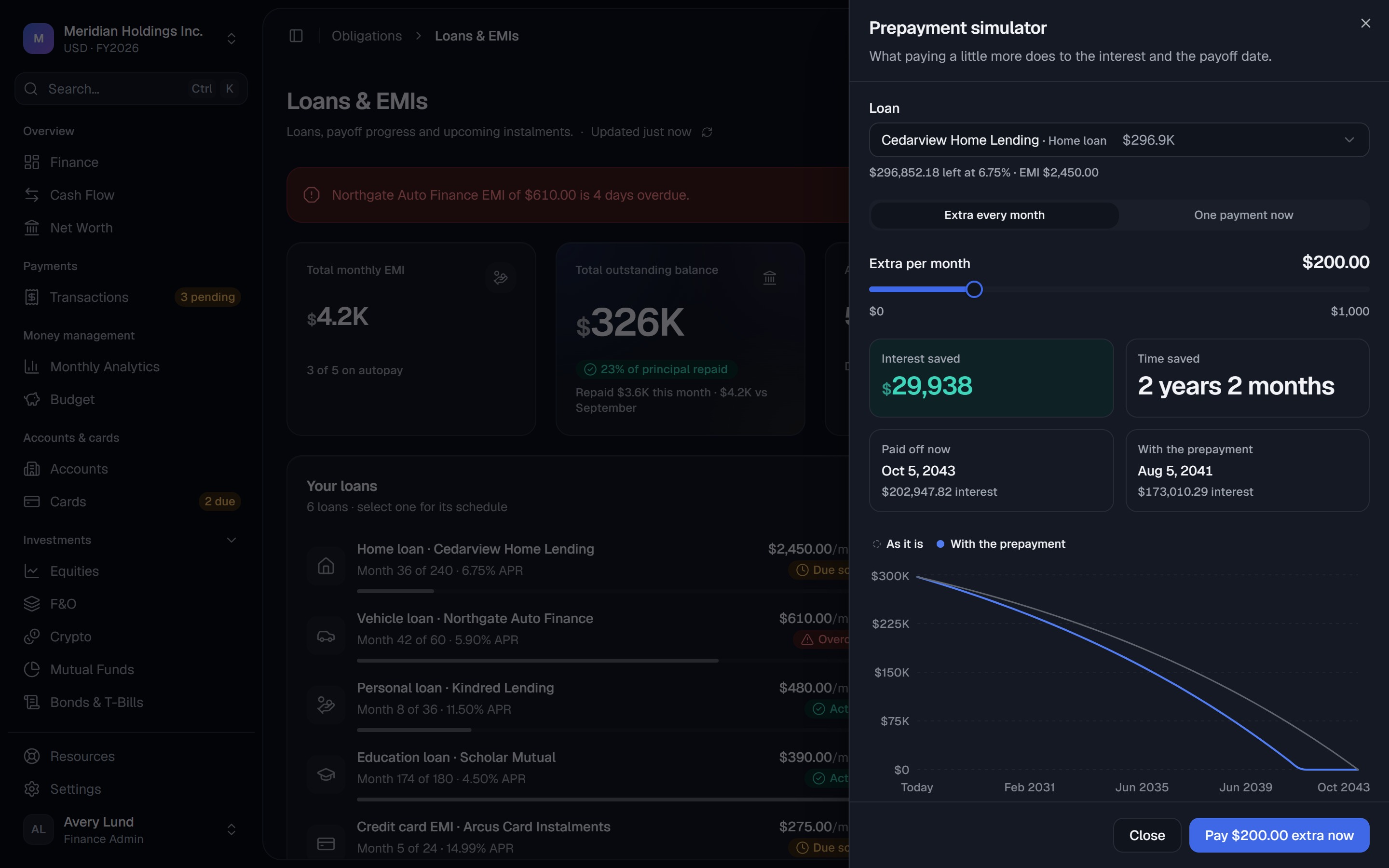Image resolution: width=1389 pixels, height=868 pixels.
Task: Close the Prepayment simulator with the X icon
Action: coord(1365,24)
